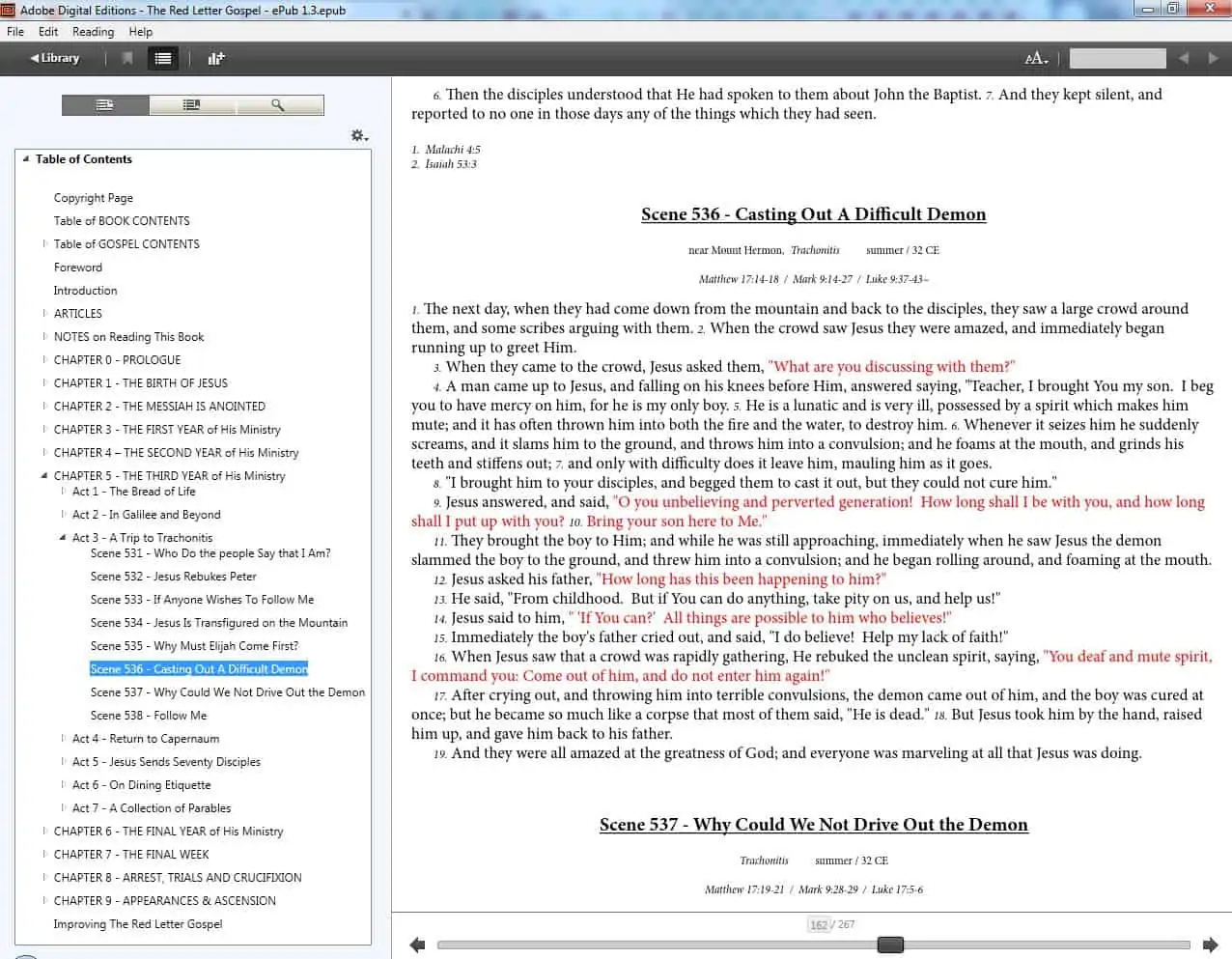Viewport: 1232px width, 959px height.
Task: Toggle the navigation panel list icon
Action: (163, 58)
